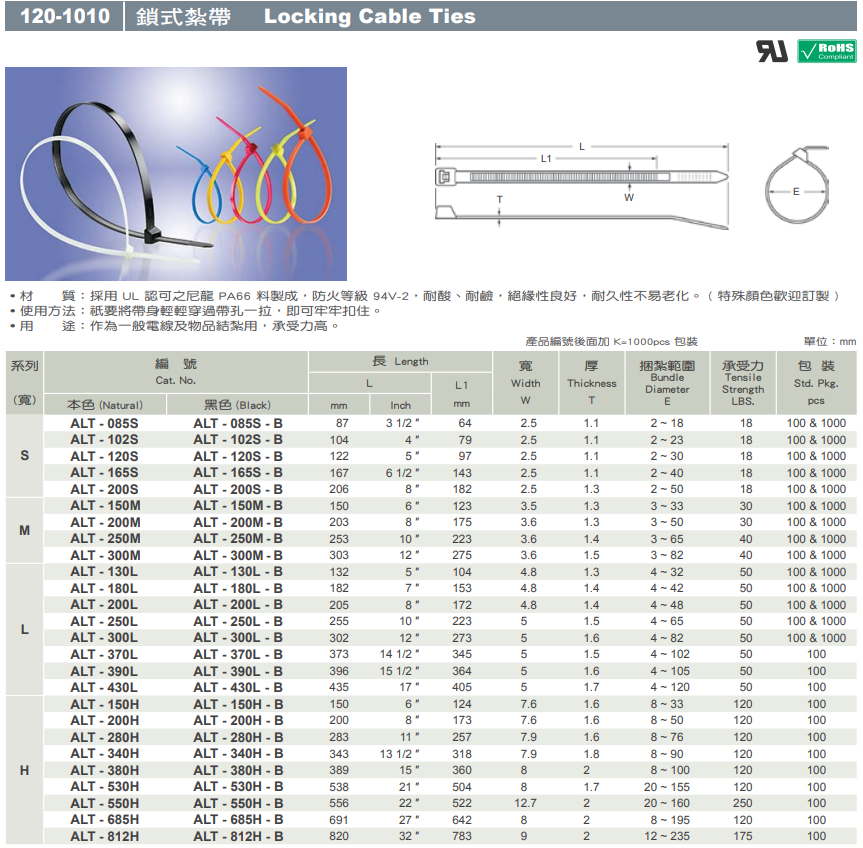Click the 20 ~ 160 bundle diameter value
The image size is (863, 848).
tap(667, 803)
